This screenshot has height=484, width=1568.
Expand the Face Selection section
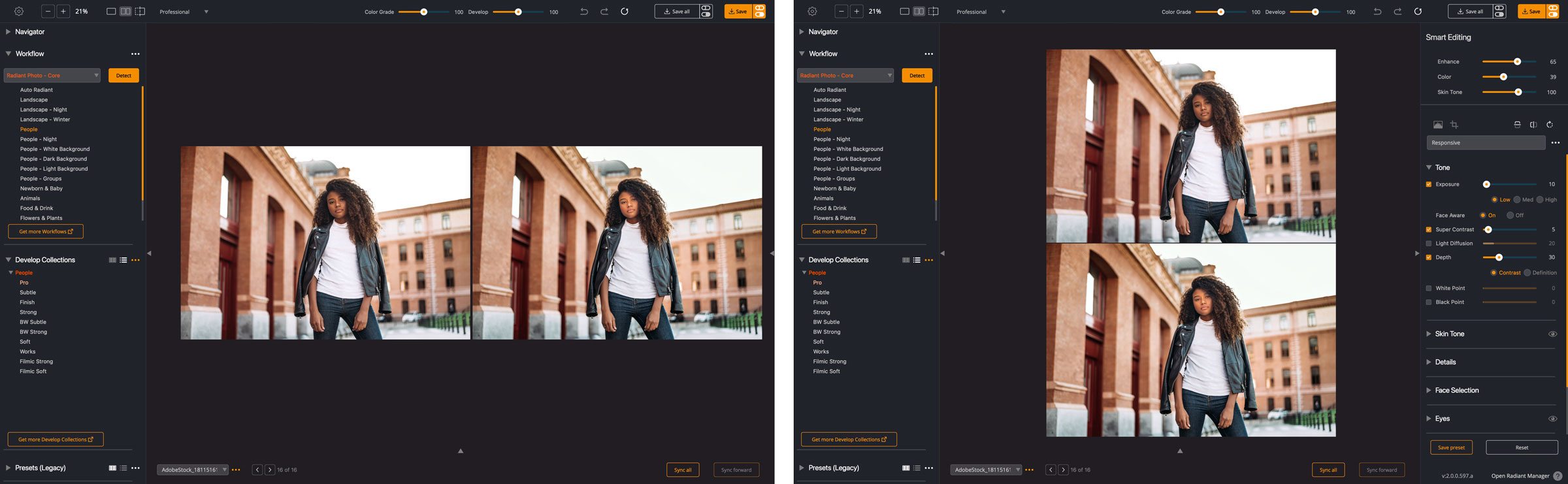[1456, 391]
